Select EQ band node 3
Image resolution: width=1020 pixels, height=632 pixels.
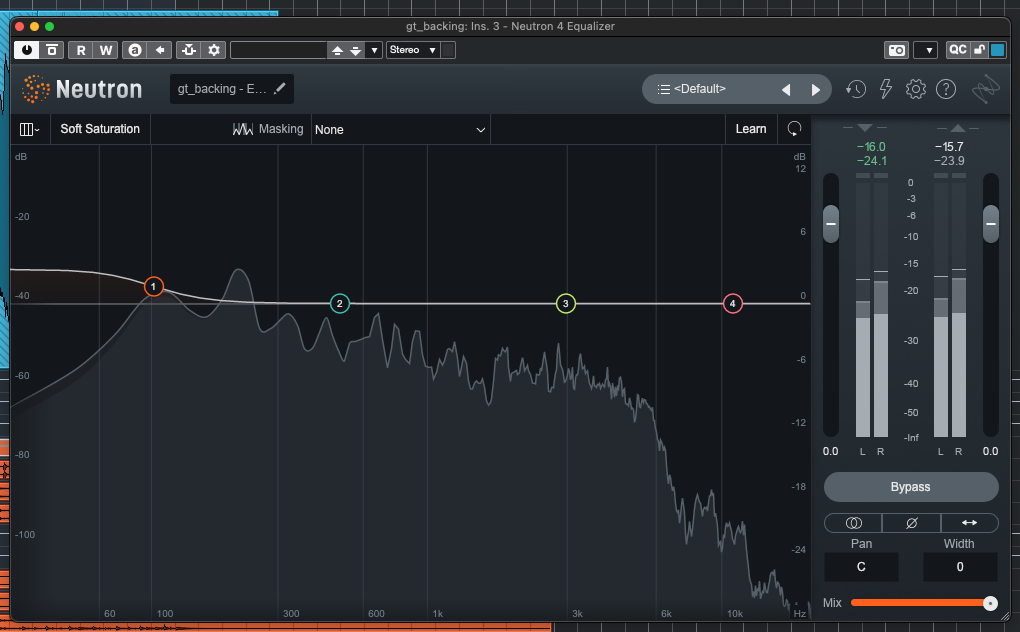pyautogui.click(x=565, y=304)
